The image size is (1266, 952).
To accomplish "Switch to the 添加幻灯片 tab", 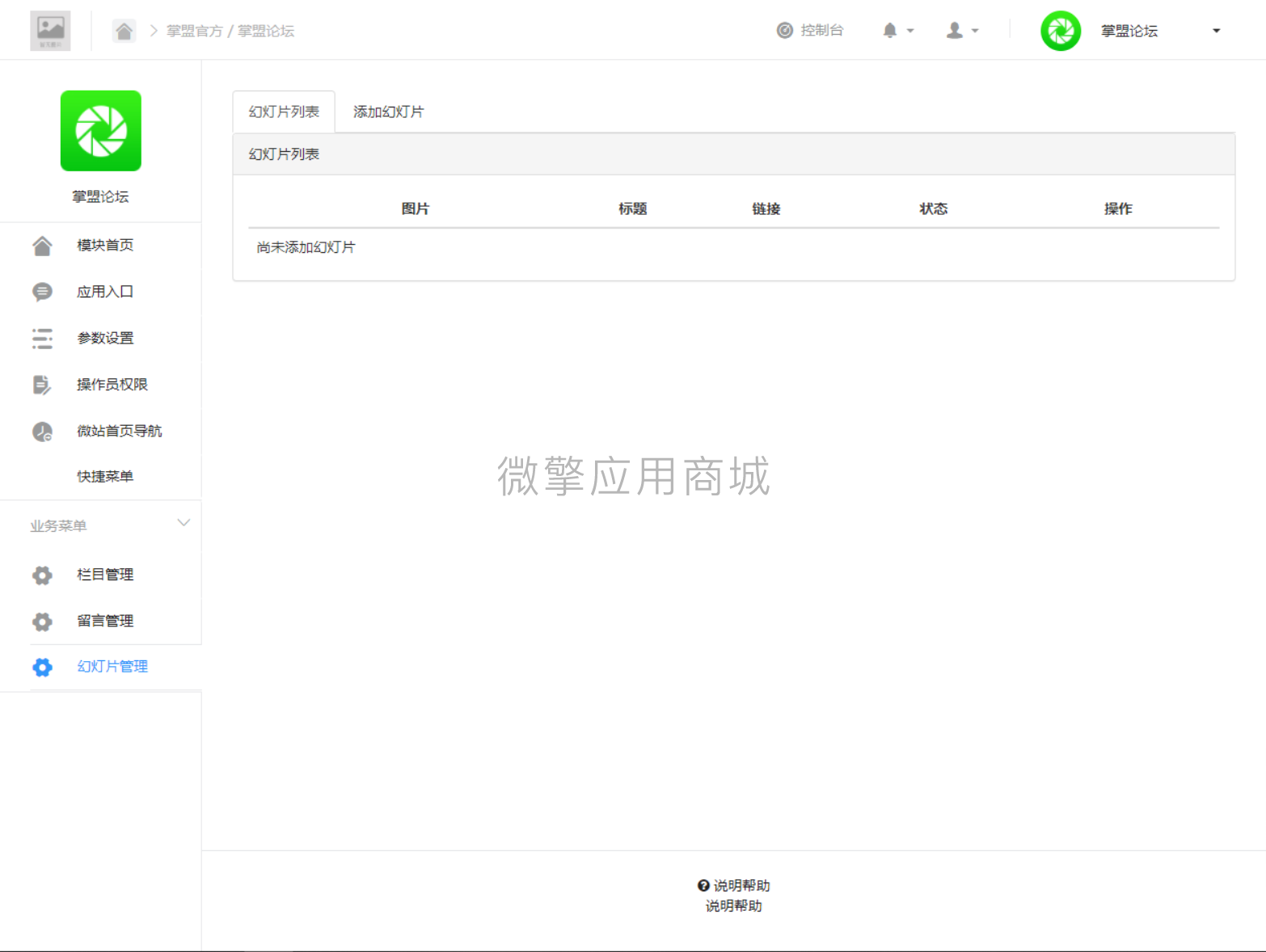I will (x=388, y=112).
